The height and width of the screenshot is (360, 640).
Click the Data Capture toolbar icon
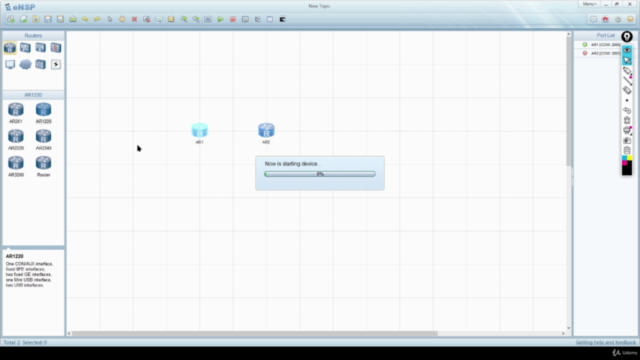[x=245, y=19]
